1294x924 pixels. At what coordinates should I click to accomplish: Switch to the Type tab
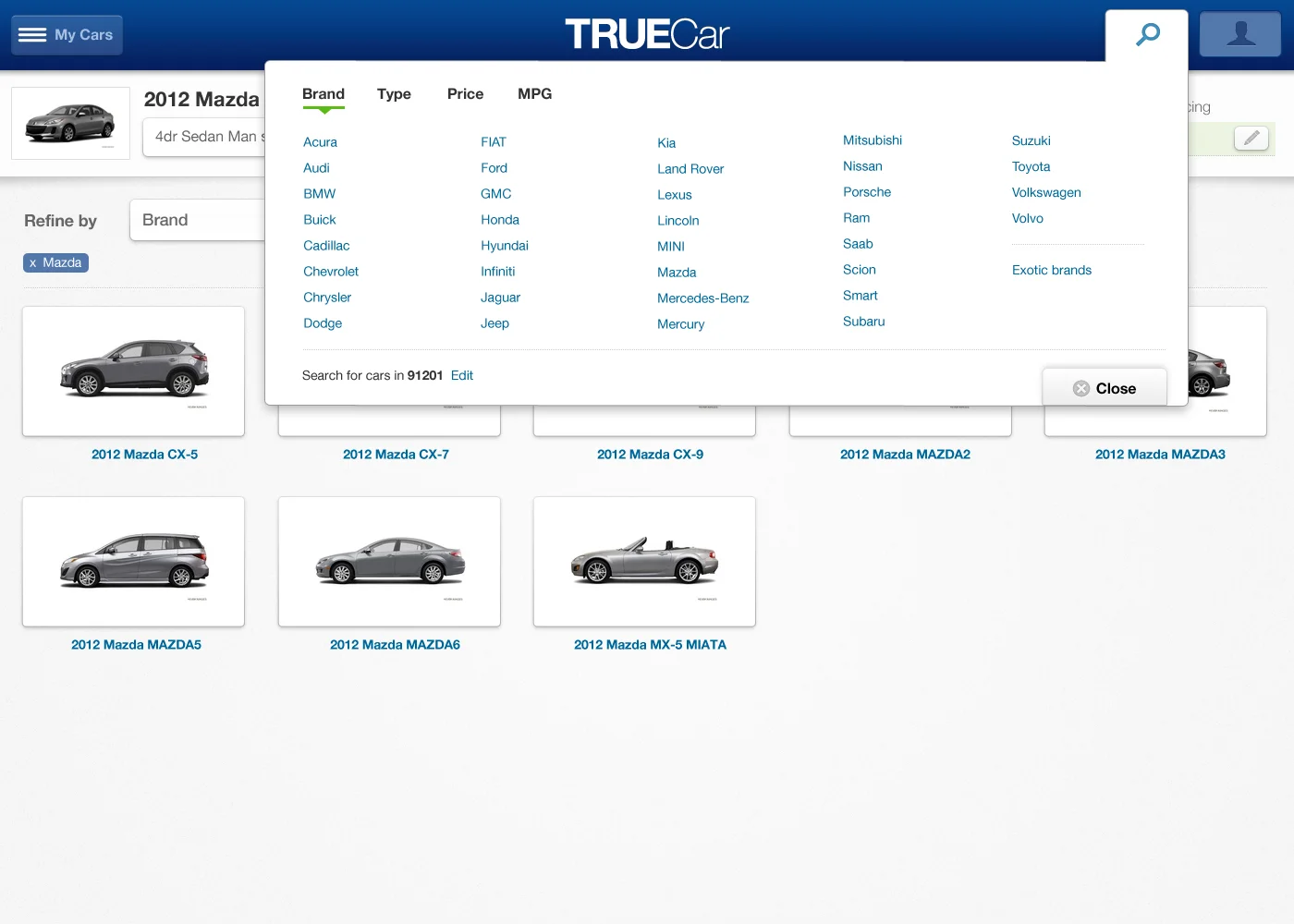[394, 94]
